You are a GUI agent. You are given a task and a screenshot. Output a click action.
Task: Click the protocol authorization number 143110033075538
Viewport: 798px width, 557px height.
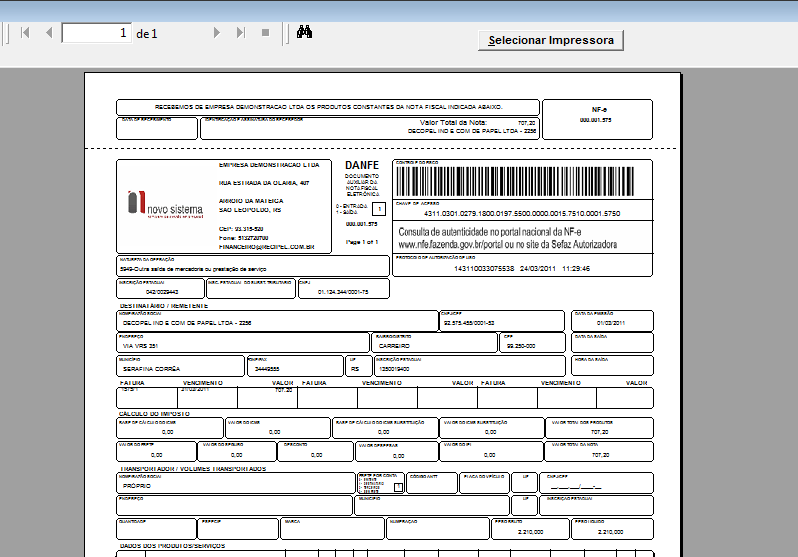point(484,269)
